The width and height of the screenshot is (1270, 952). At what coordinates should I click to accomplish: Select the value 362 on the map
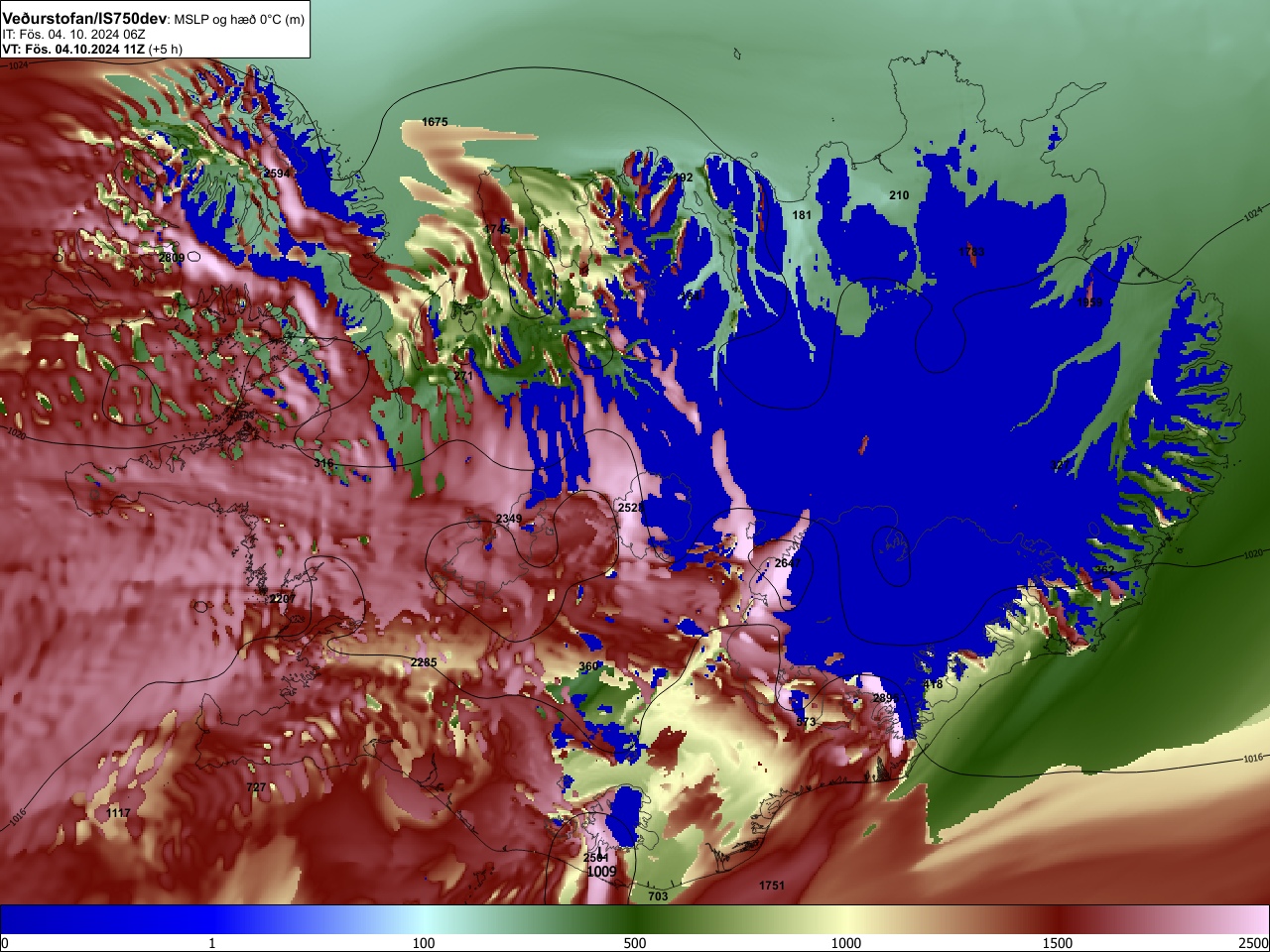1103,569
